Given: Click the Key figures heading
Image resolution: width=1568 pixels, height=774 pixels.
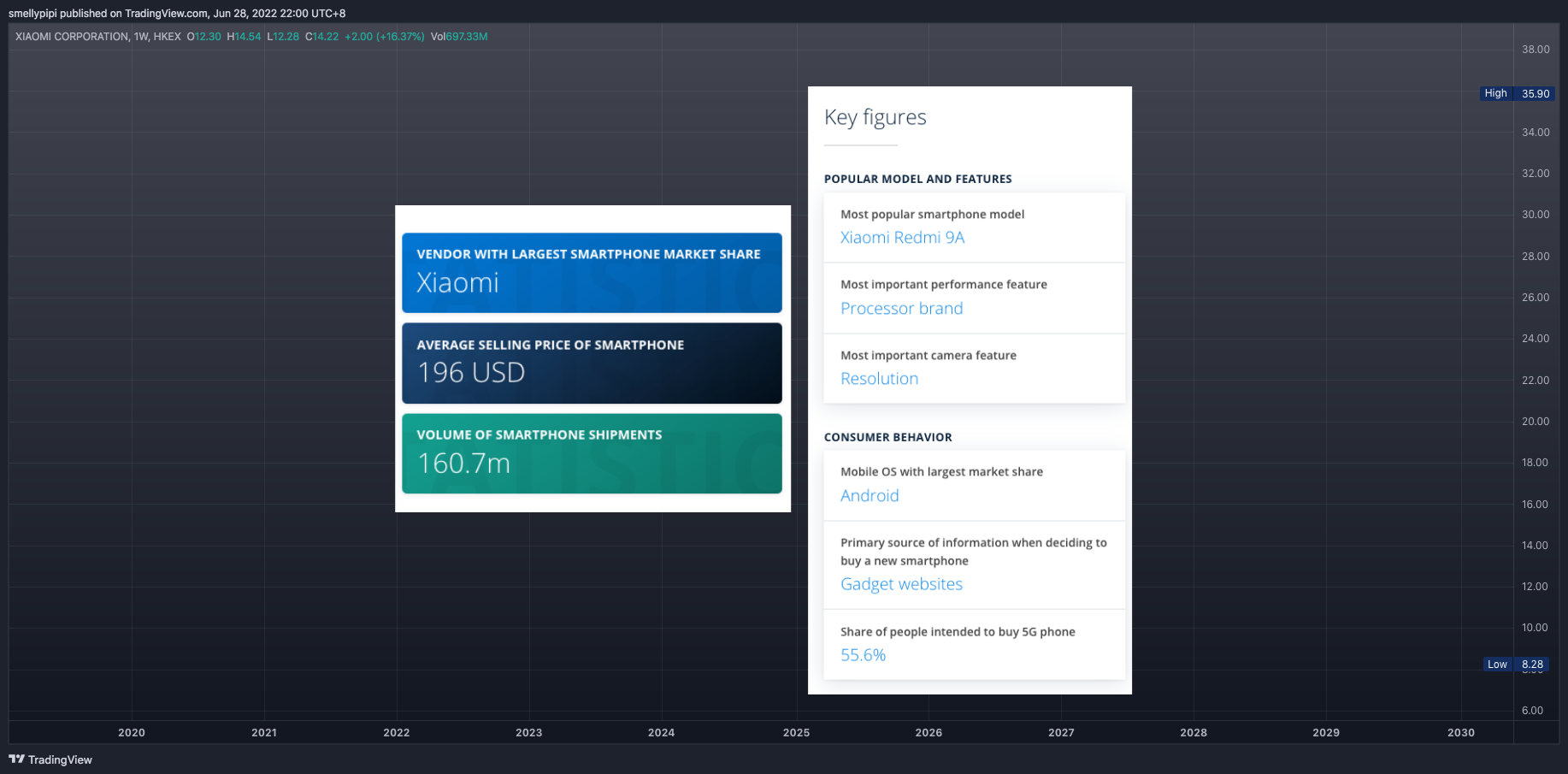Looking at the screenshot, I should pyautogui.click(x=875, y=117).
